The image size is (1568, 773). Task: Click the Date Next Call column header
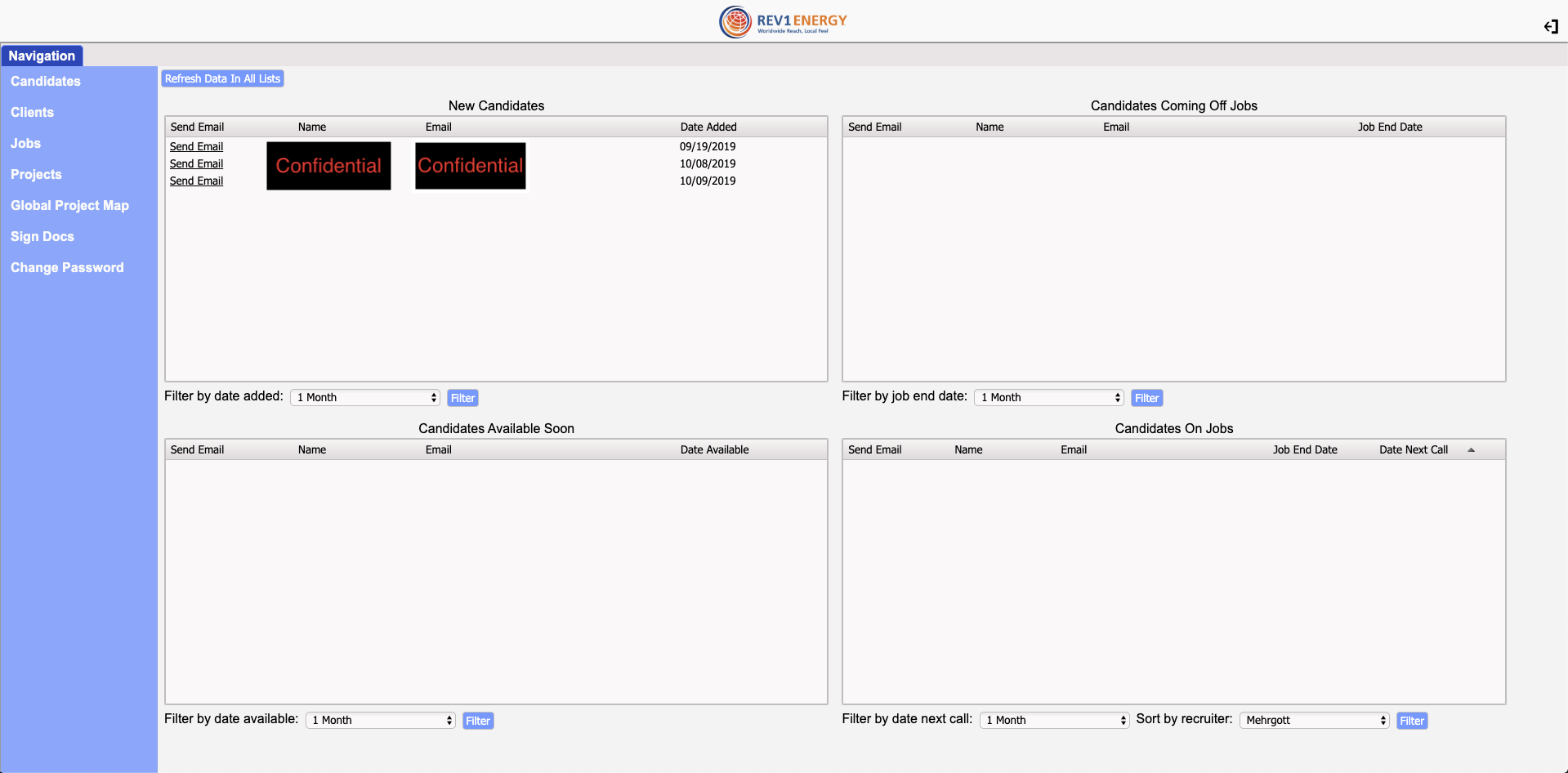[x=1414, y=449]
